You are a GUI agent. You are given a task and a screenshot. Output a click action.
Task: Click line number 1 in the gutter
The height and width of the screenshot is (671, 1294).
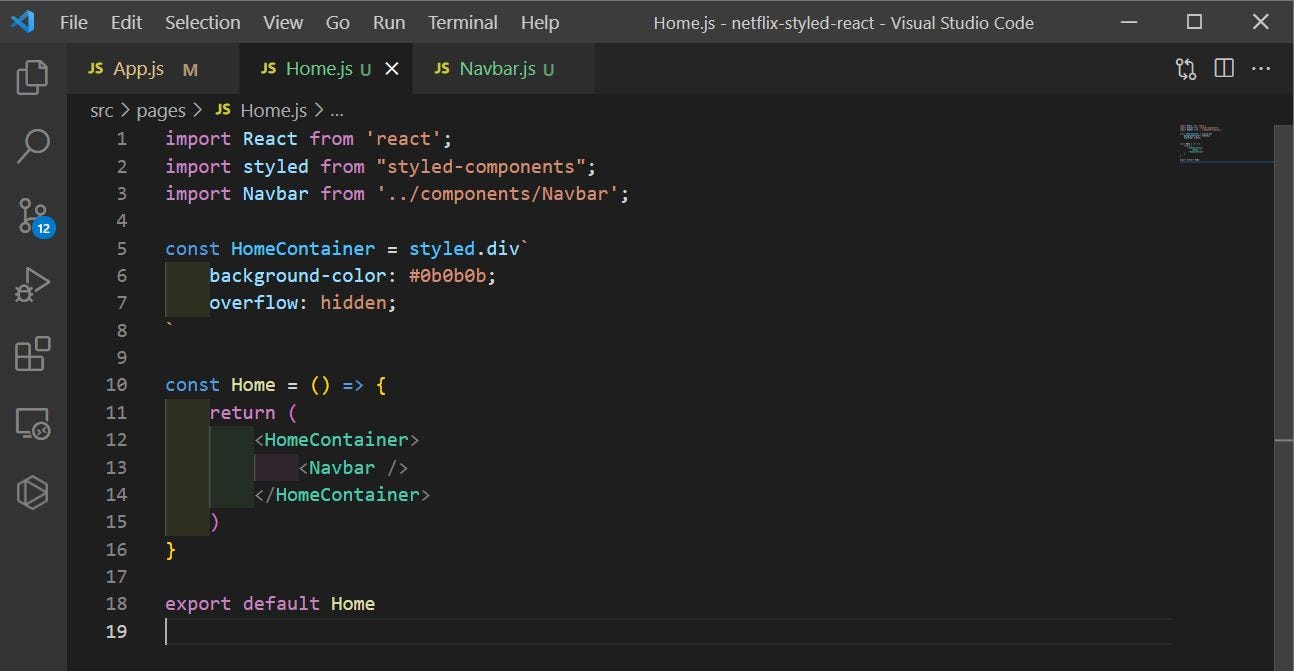[x=122, y=138]
